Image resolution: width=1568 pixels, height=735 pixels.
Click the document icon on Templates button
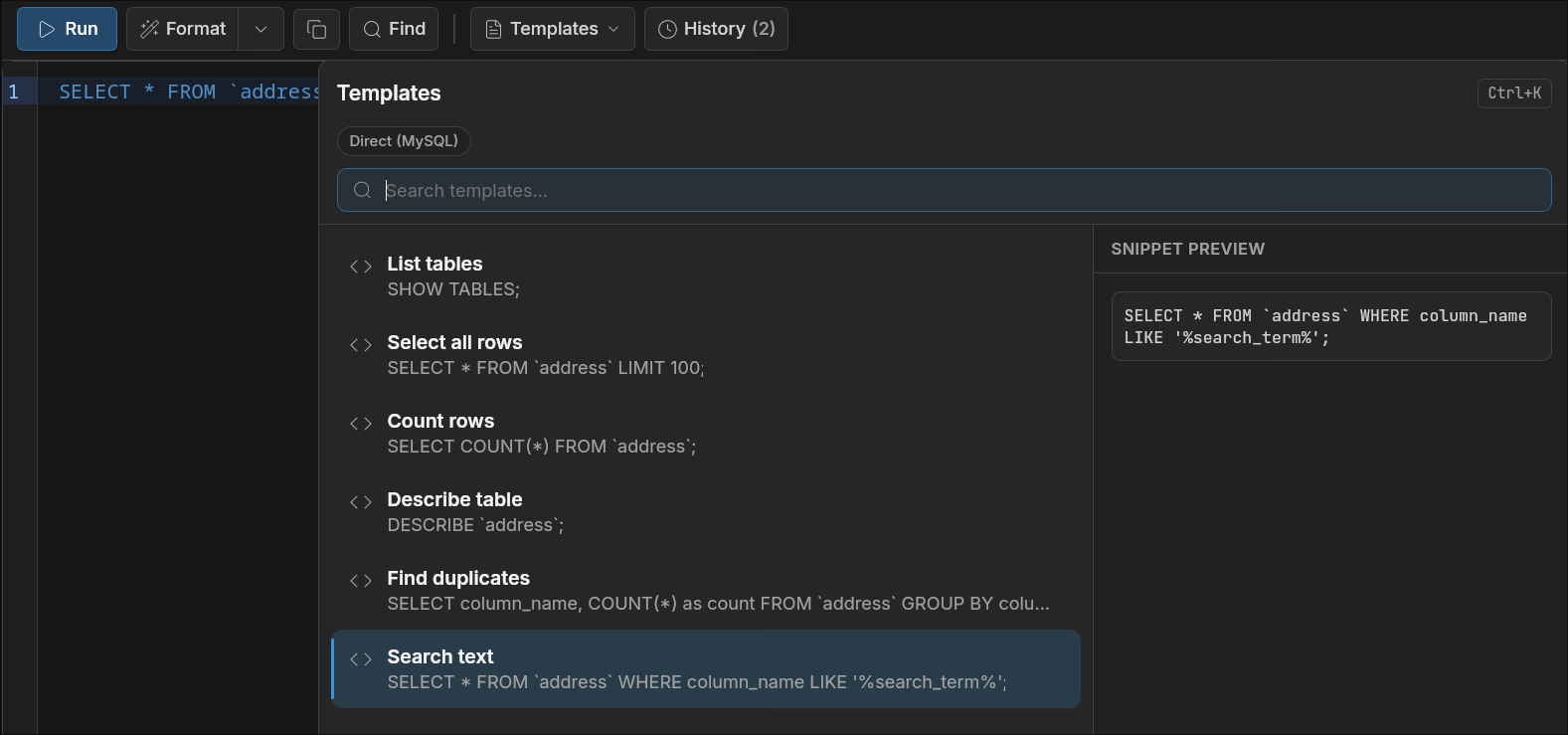pyautogui.click(x=493, y=29)
